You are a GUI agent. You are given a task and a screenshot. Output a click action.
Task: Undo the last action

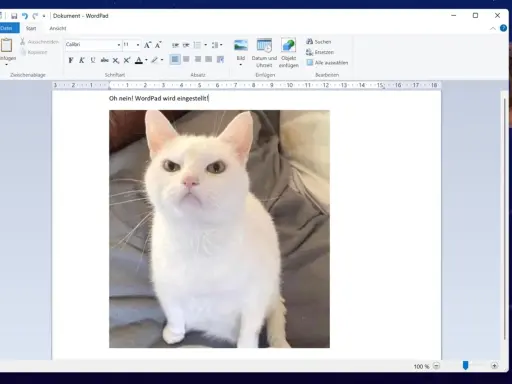click(x=25, y=16)
